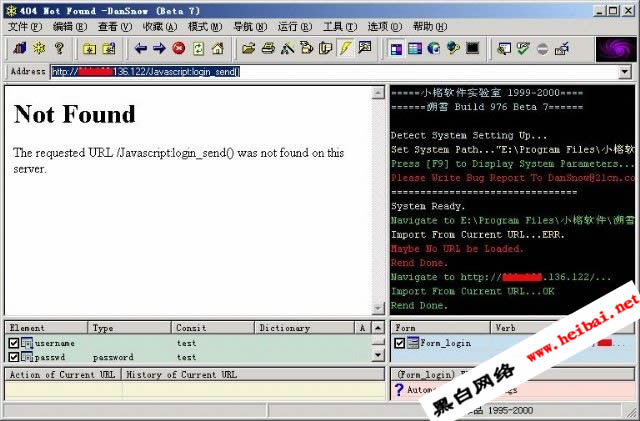Click the yellow snowflake toolbar icon
The image size is (640, 421).
(x=39, y=49)
